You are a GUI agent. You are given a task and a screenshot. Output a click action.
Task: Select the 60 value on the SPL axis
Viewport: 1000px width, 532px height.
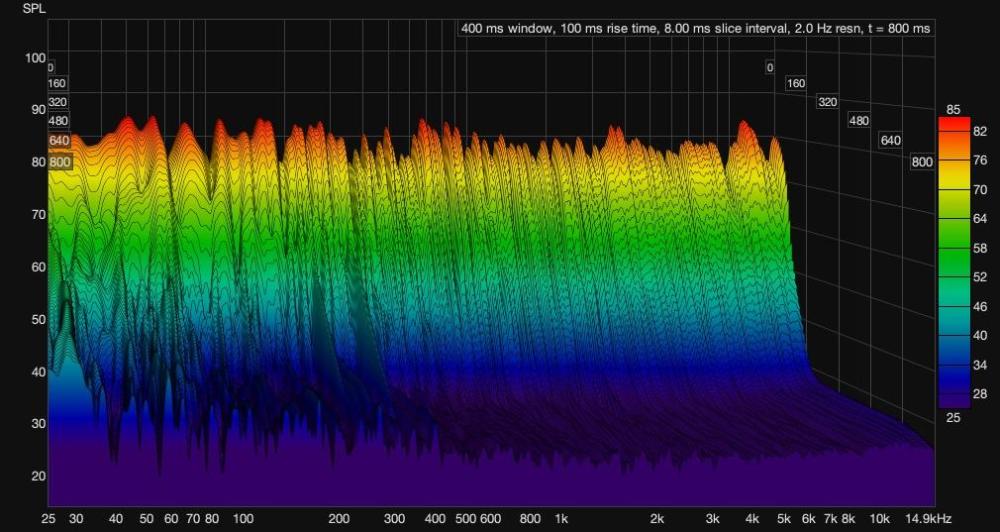[x=39, y=267]
